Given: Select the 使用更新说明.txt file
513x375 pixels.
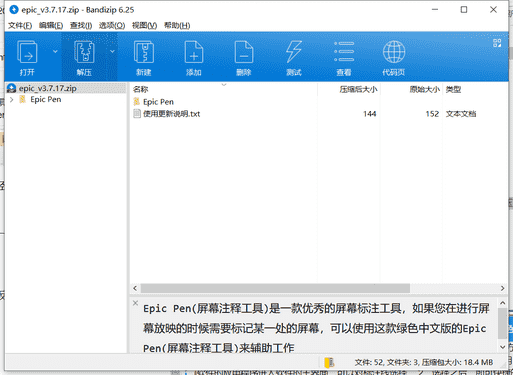Looking at the screenshot, I should tap(172, 114).
